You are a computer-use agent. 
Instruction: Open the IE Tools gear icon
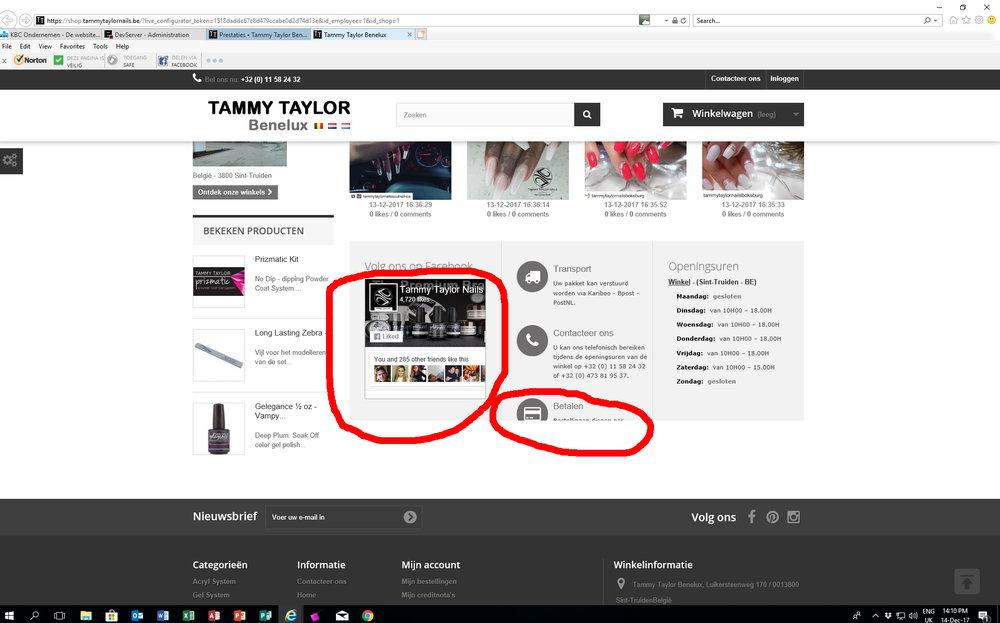(979, 20)
